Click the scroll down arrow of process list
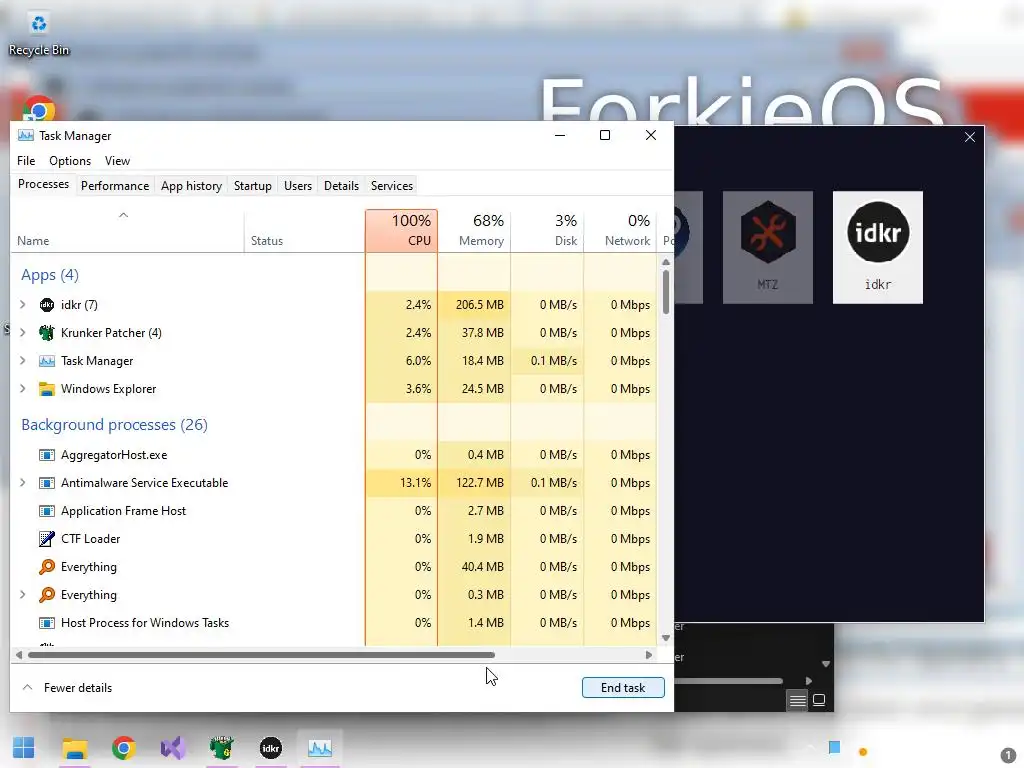The width and height of the screenshot is (1024, 768). tap(665, 638)
